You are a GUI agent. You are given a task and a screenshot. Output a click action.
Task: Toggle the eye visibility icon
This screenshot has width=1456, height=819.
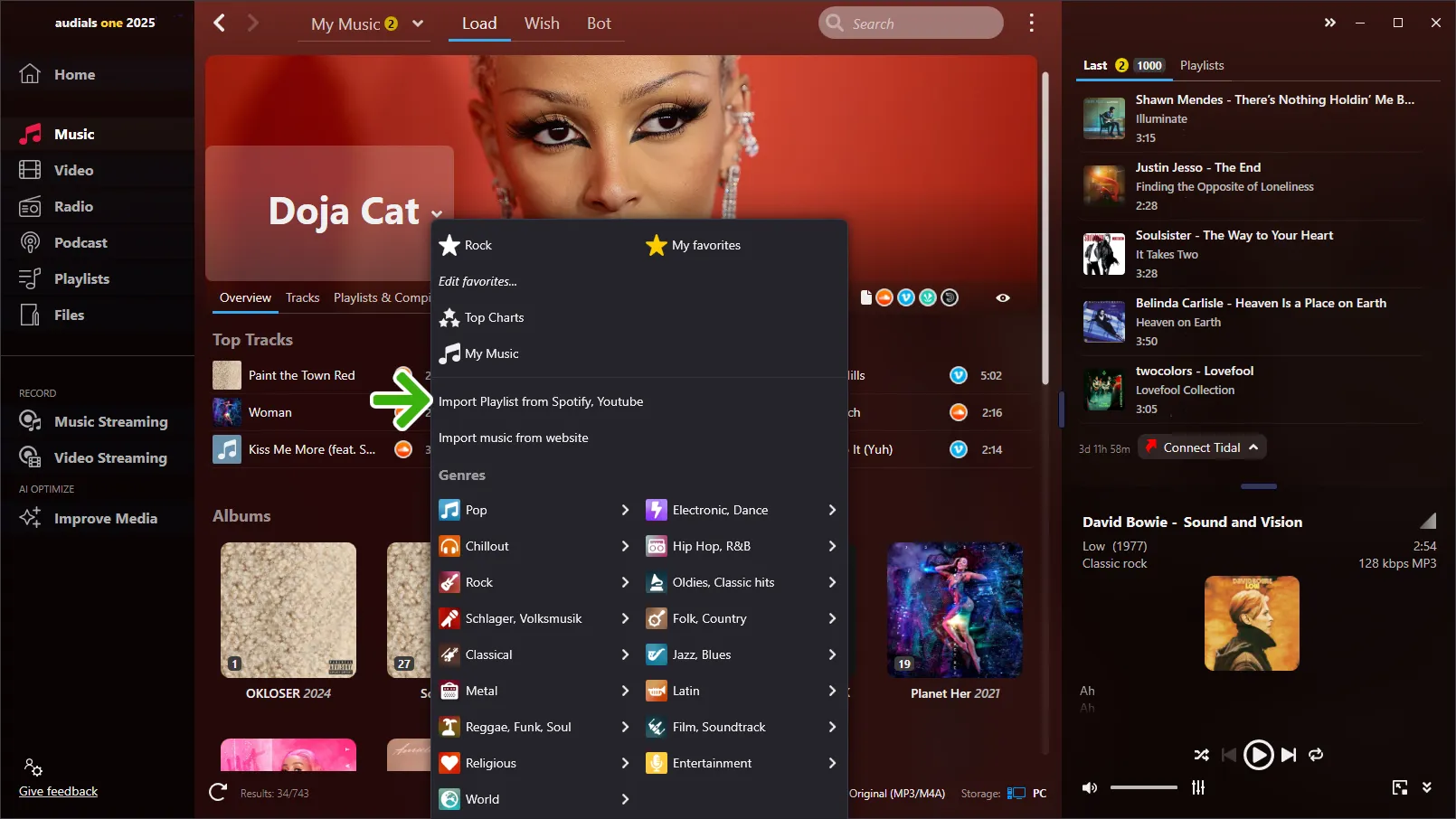[1003, 297]
